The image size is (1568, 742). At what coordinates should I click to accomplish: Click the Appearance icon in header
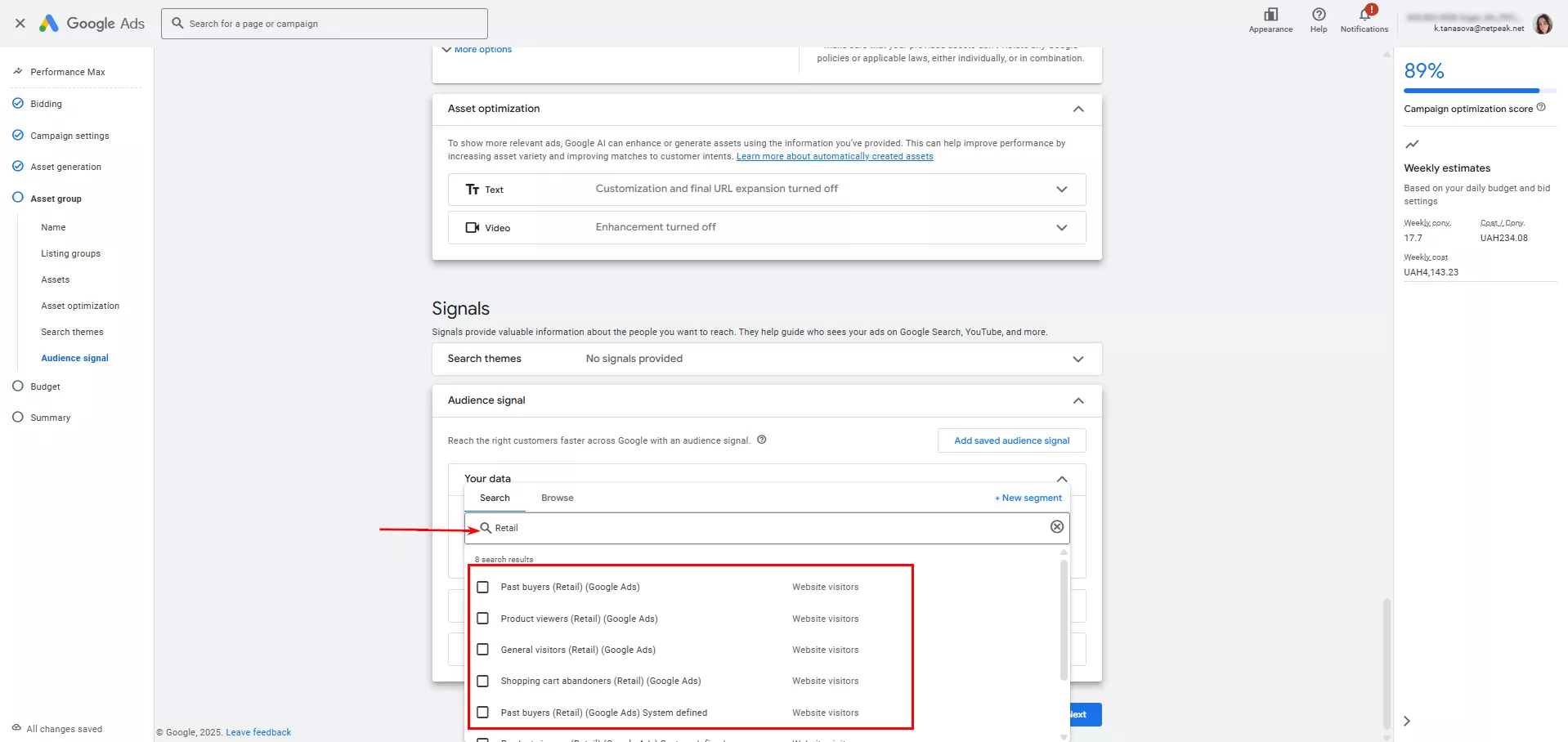1270,15
